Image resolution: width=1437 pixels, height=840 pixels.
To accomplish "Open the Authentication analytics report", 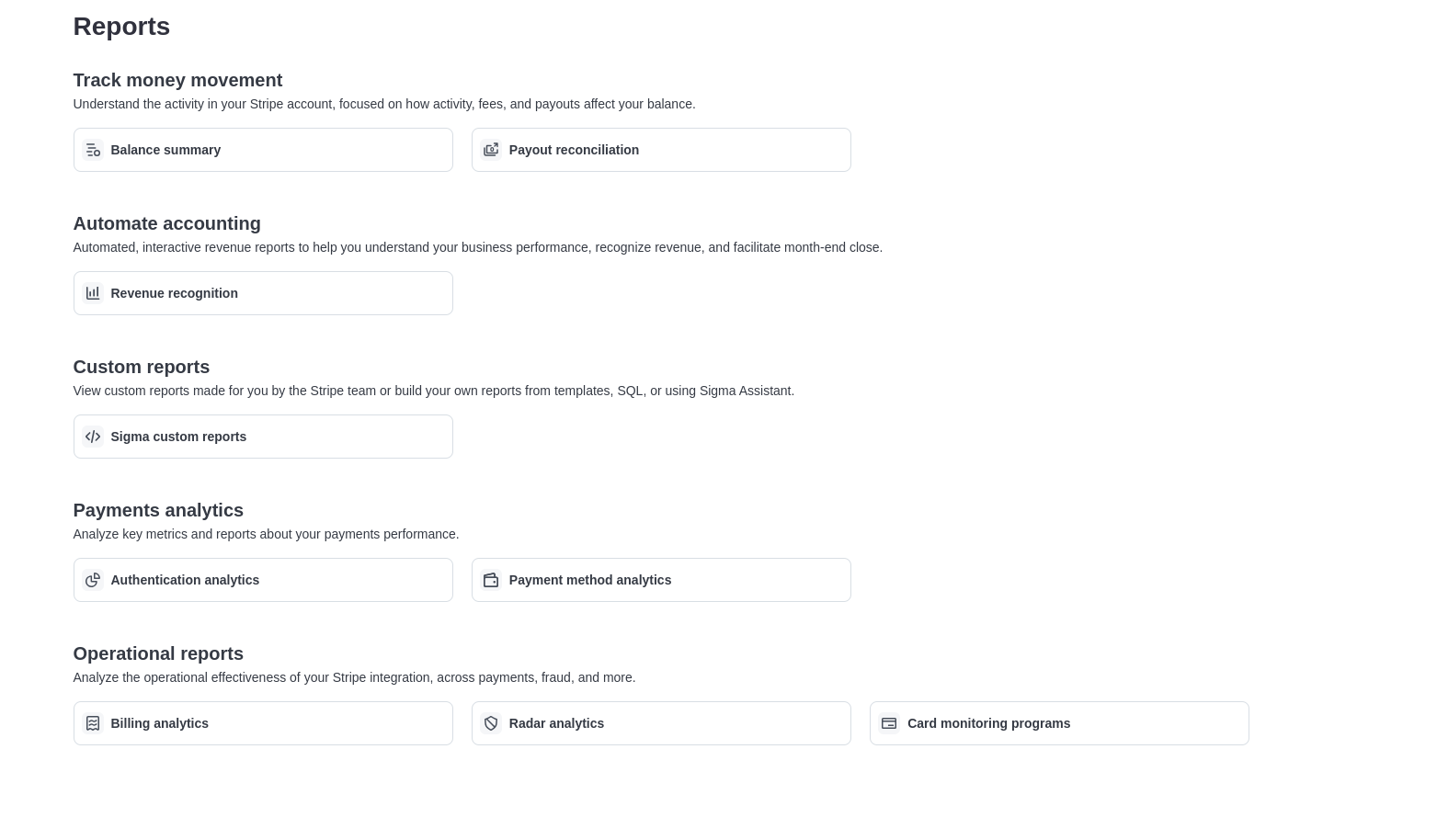I will [263, 579].
